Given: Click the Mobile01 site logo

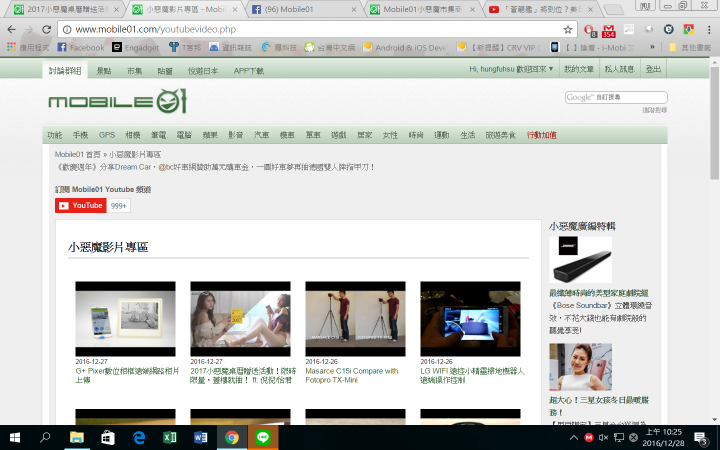Looking at the screenshot, I should pyautogui.click(x=118, y=101).
